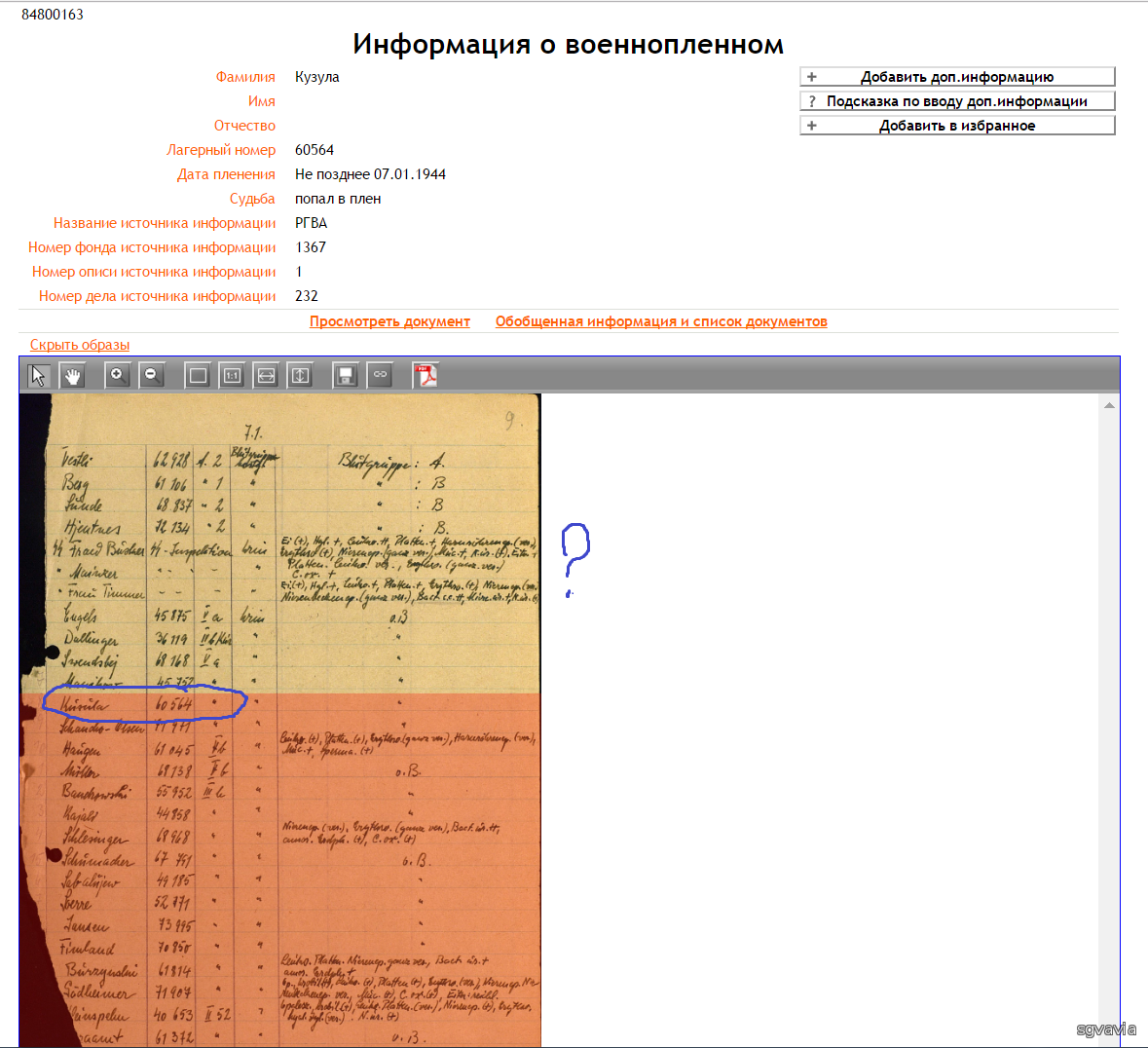The height and width of the screenshot is (1048, 1148).
Task: Save the image with the floppy disk icon
Action: 346,376
